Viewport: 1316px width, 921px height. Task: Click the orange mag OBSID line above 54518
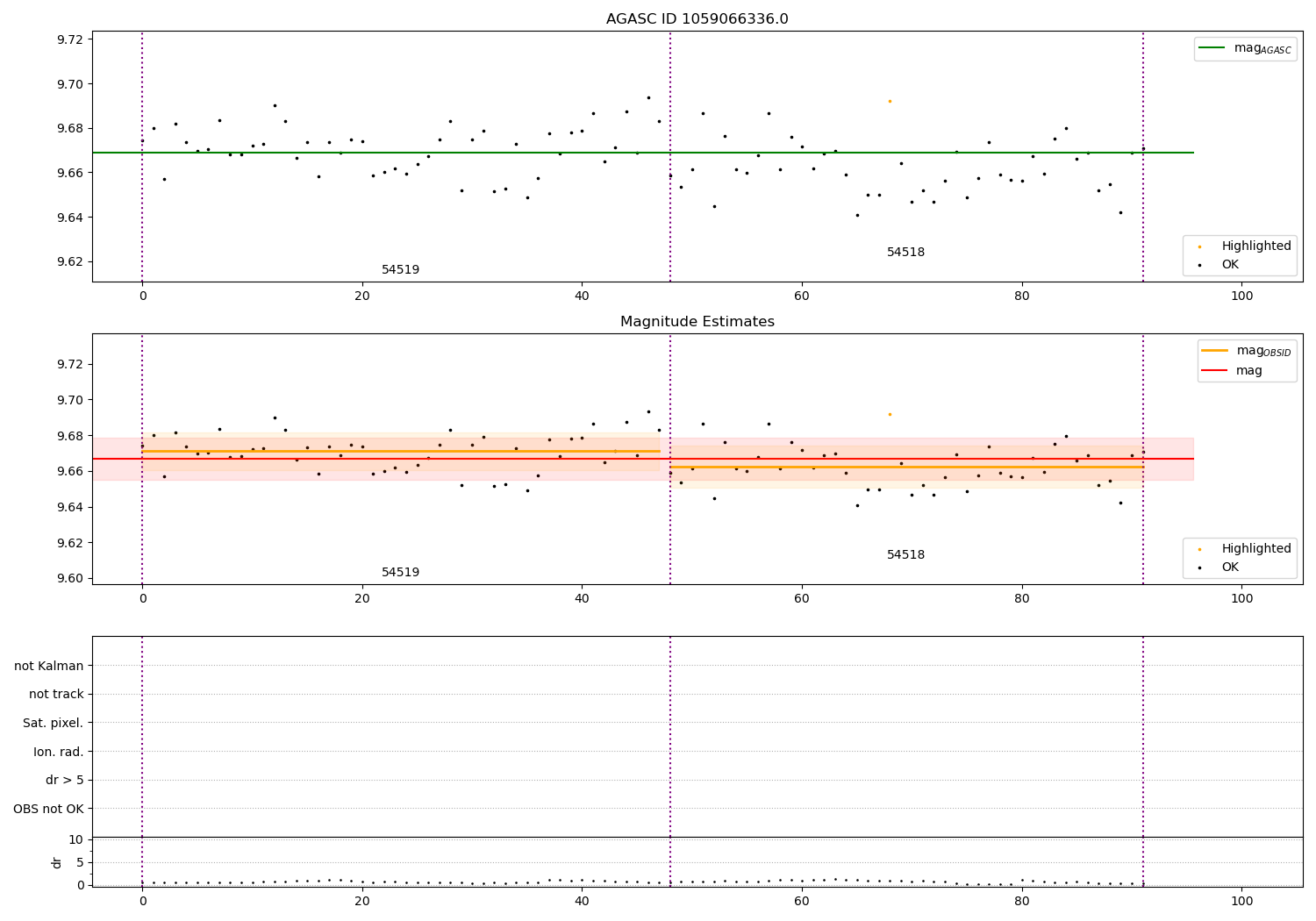(906, 467)
